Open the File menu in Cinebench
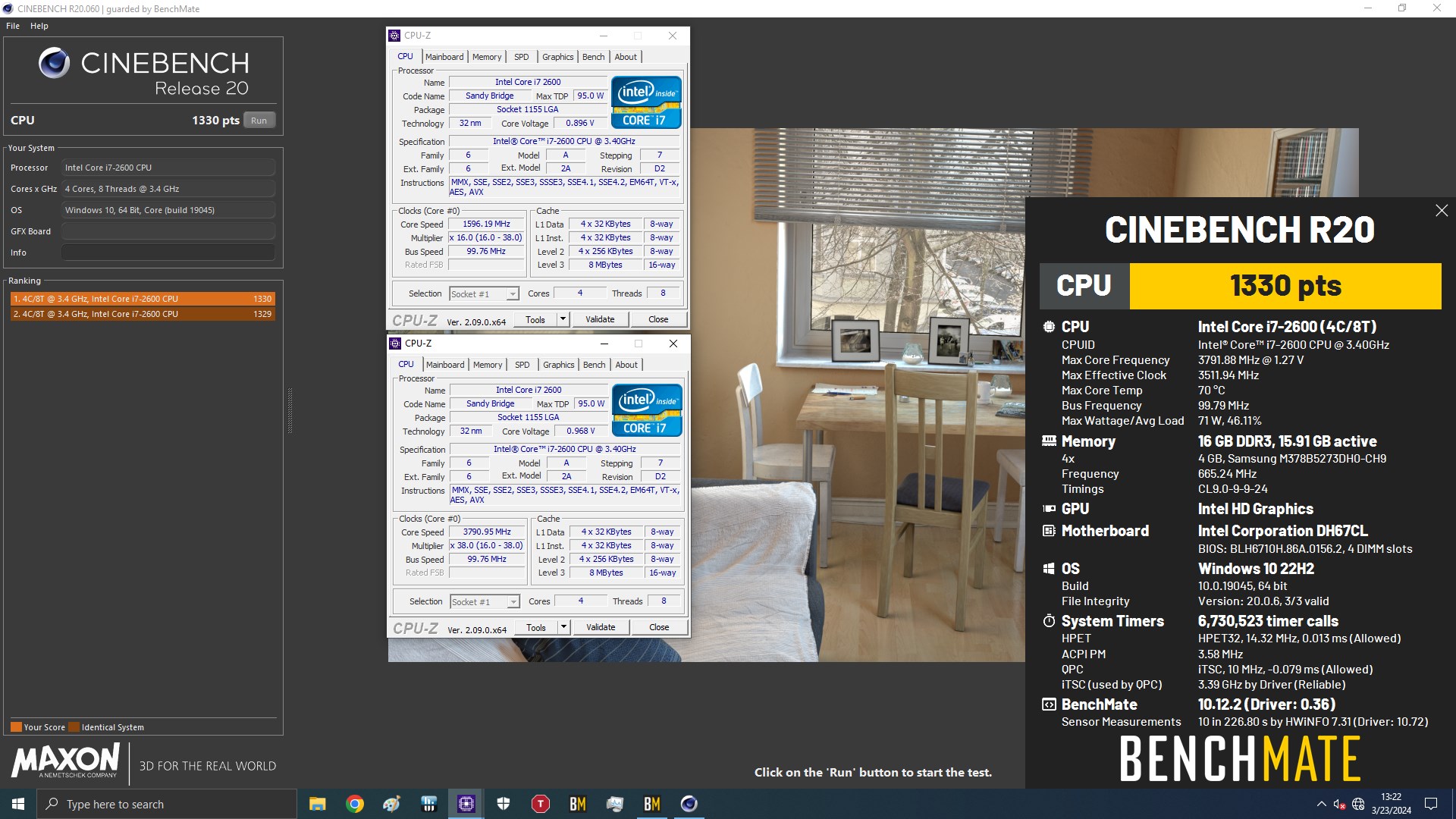The width and height of the screenshot is (1456, 819). [x=13, y=26]
